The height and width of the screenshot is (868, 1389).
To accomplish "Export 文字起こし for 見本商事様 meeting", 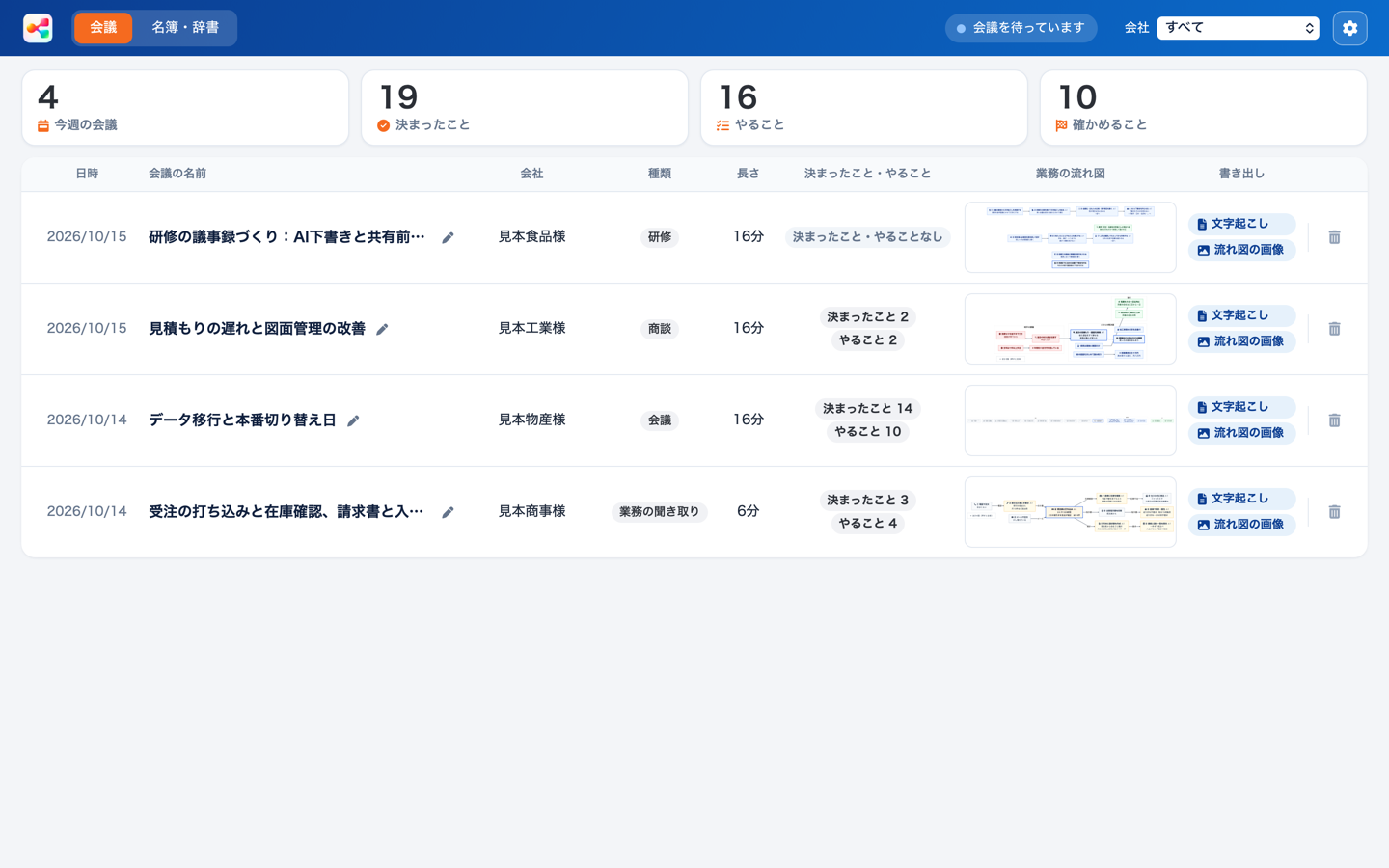I will (x=1241, y=499).
